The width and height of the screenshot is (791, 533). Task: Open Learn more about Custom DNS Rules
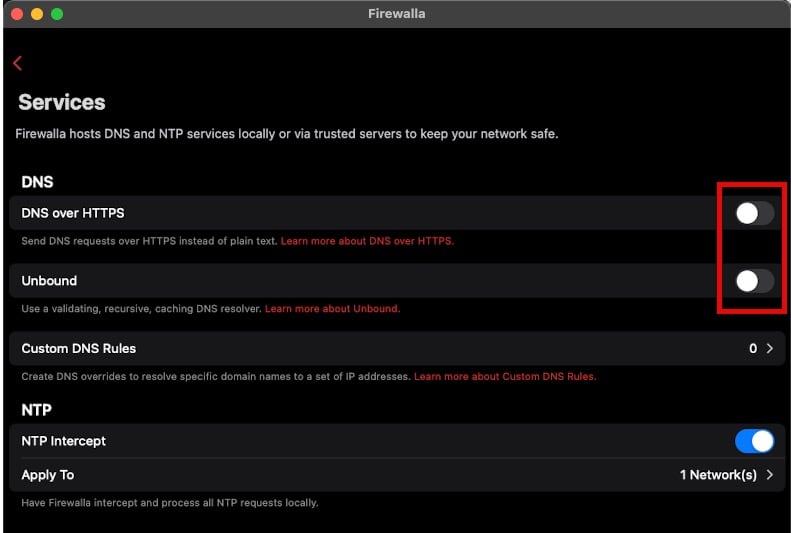(x=505, y=376)
